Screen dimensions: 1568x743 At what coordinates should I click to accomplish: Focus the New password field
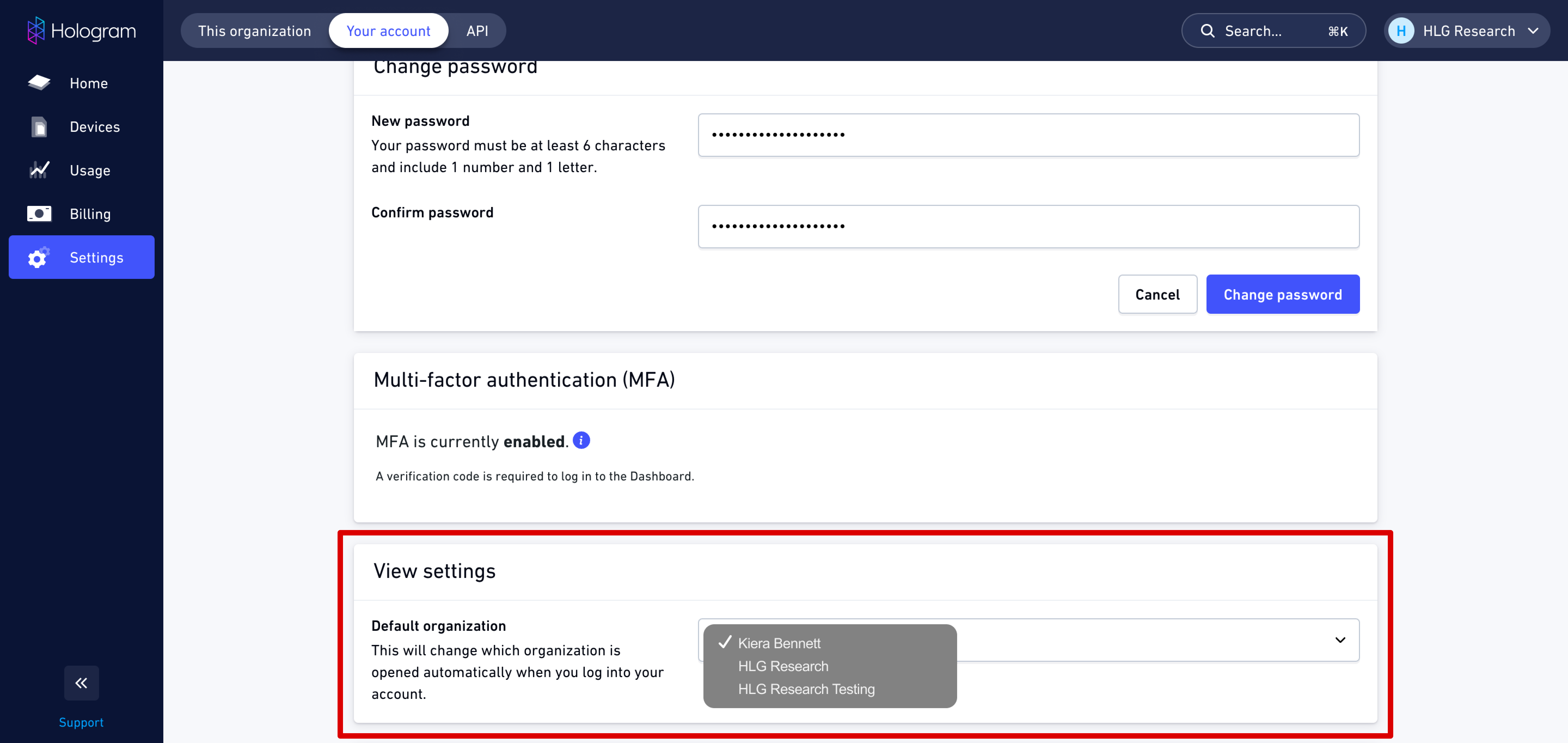click(1028, 135)
